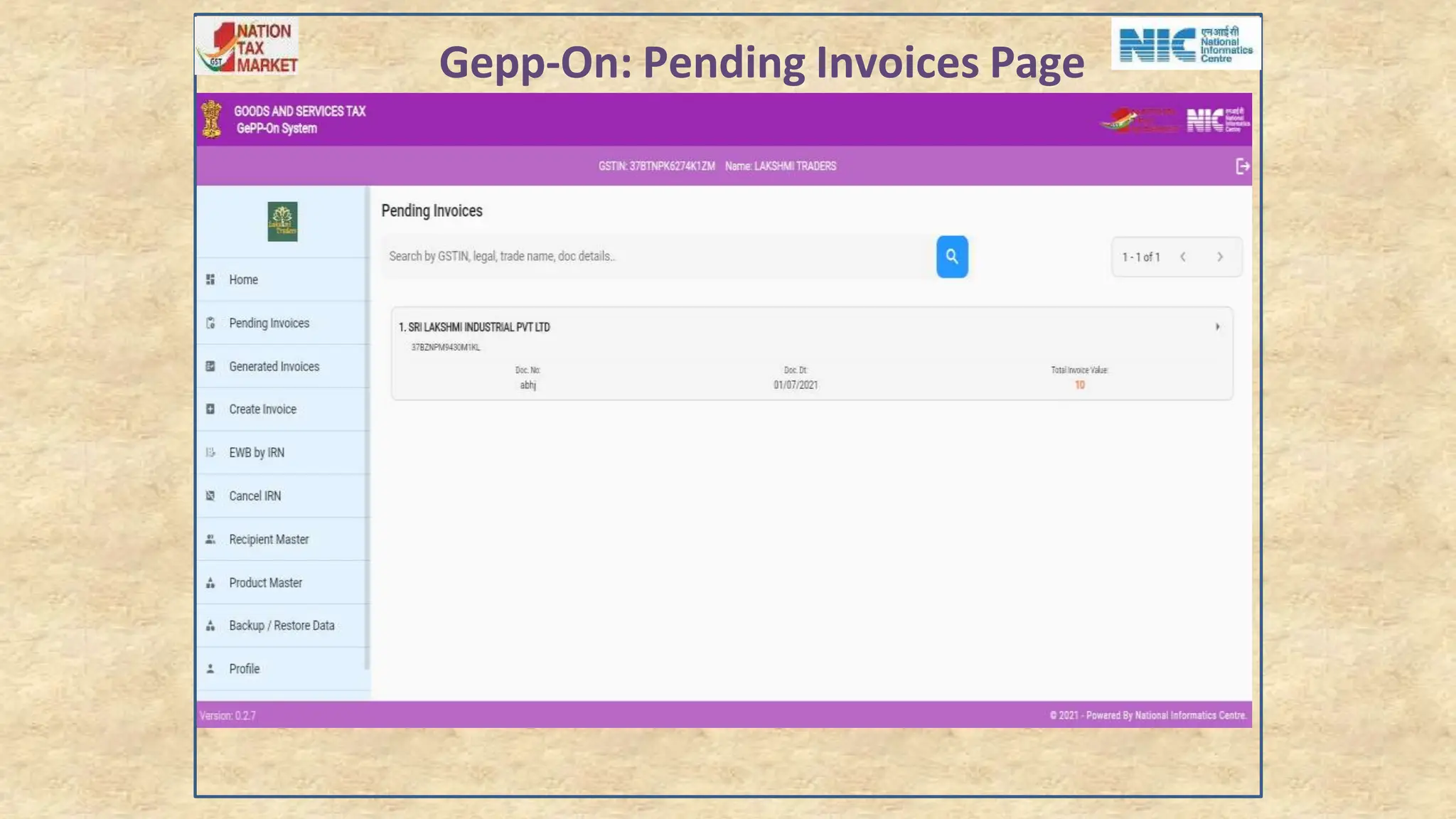This screenshot has height=819, width=1456.
Task: Click the GePP-On System subtitle
Action: pyautogui.click(x=277, y=128)
